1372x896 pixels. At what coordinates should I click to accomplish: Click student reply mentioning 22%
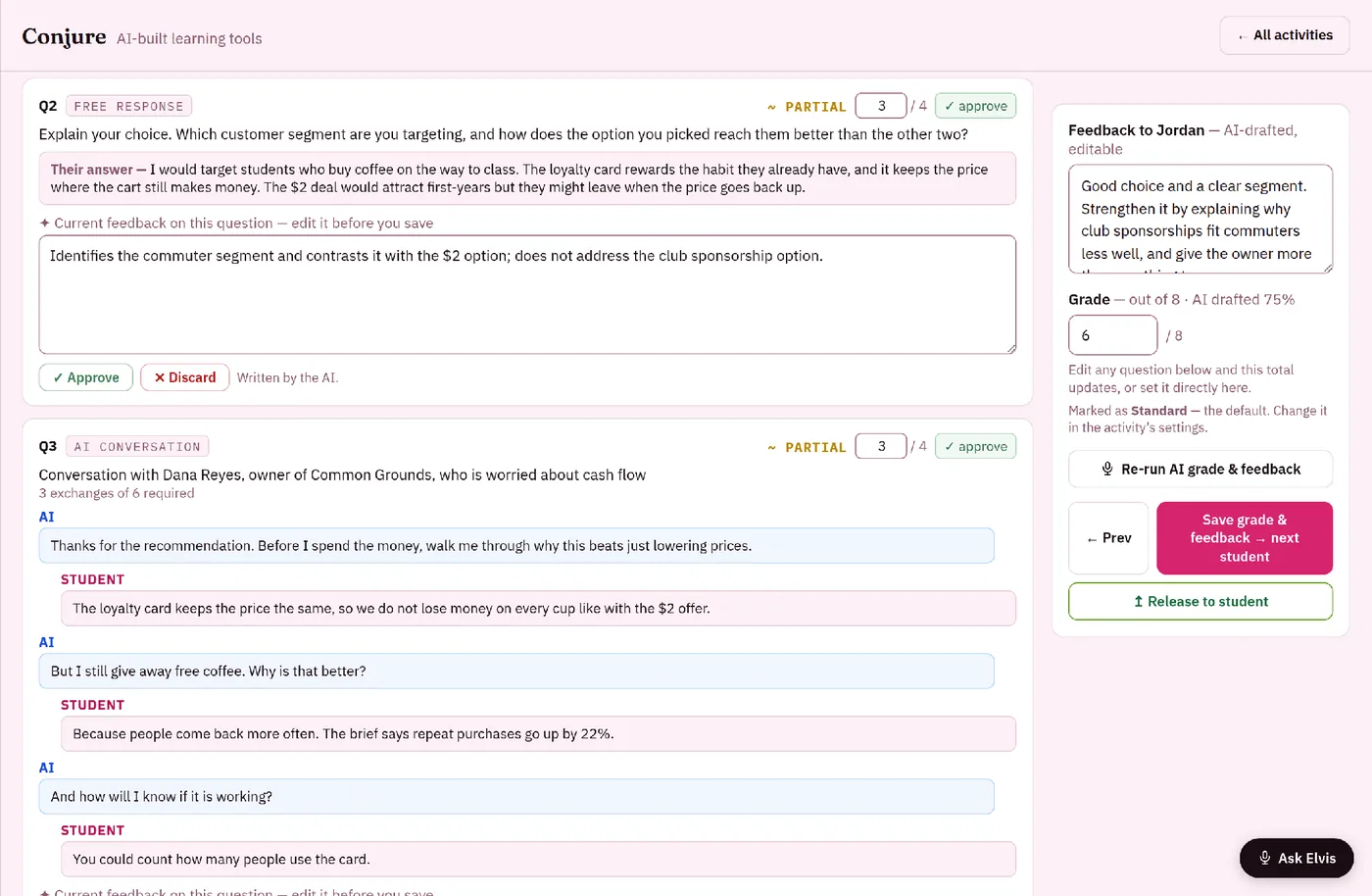(538, 734)
